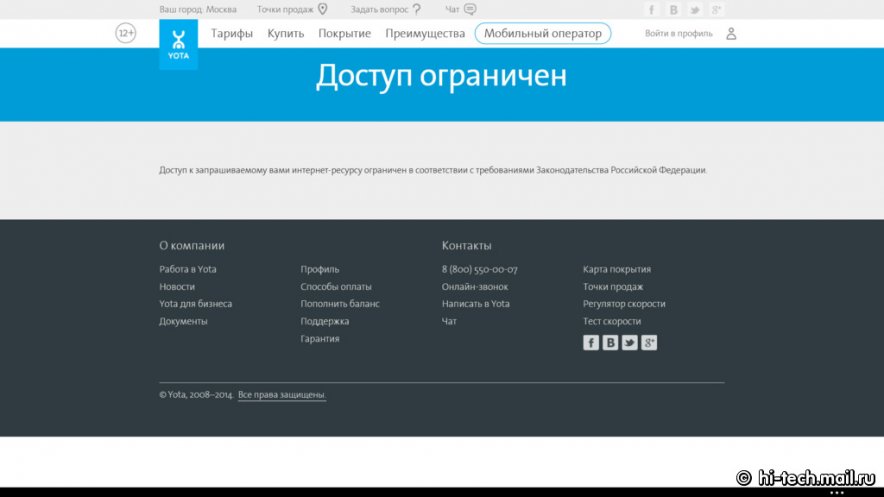Open the Тарифы menu item
The image size is (884, 497).
tap(231, 33)
